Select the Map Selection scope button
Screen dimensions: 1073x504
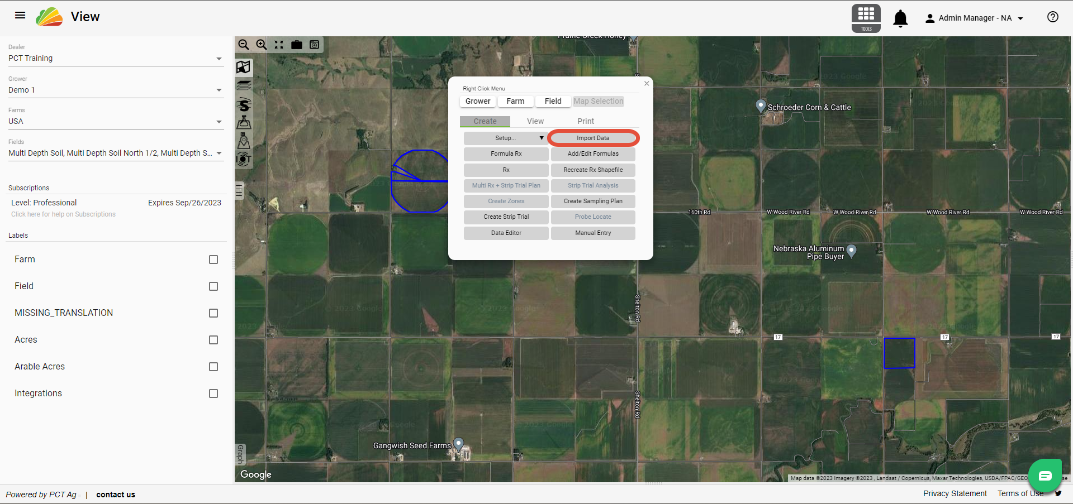pyautogui.click(x=599, y=101)
